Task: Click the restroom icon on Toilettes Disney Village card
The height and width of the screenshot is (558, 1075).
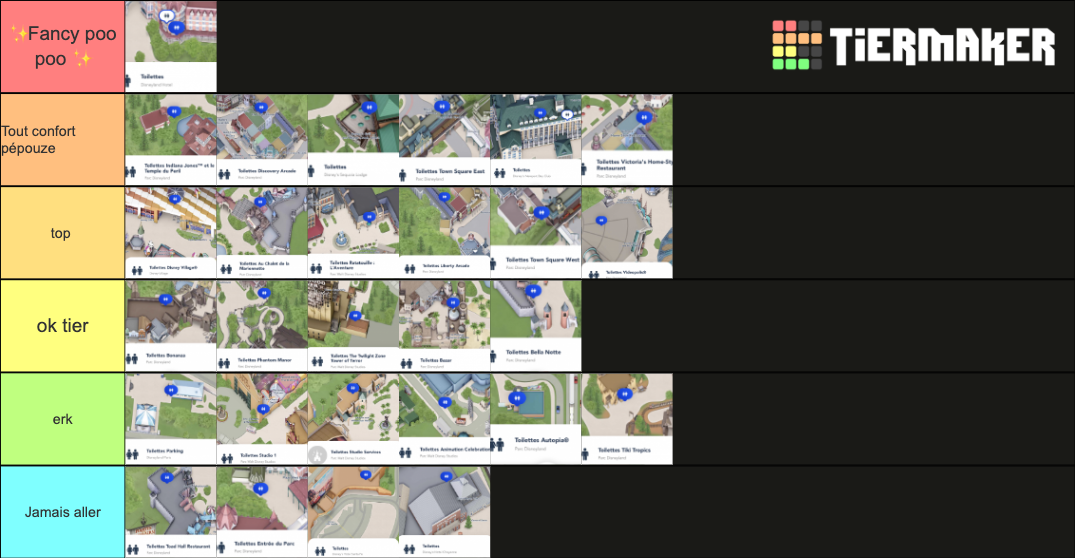Action: [136, 271]
